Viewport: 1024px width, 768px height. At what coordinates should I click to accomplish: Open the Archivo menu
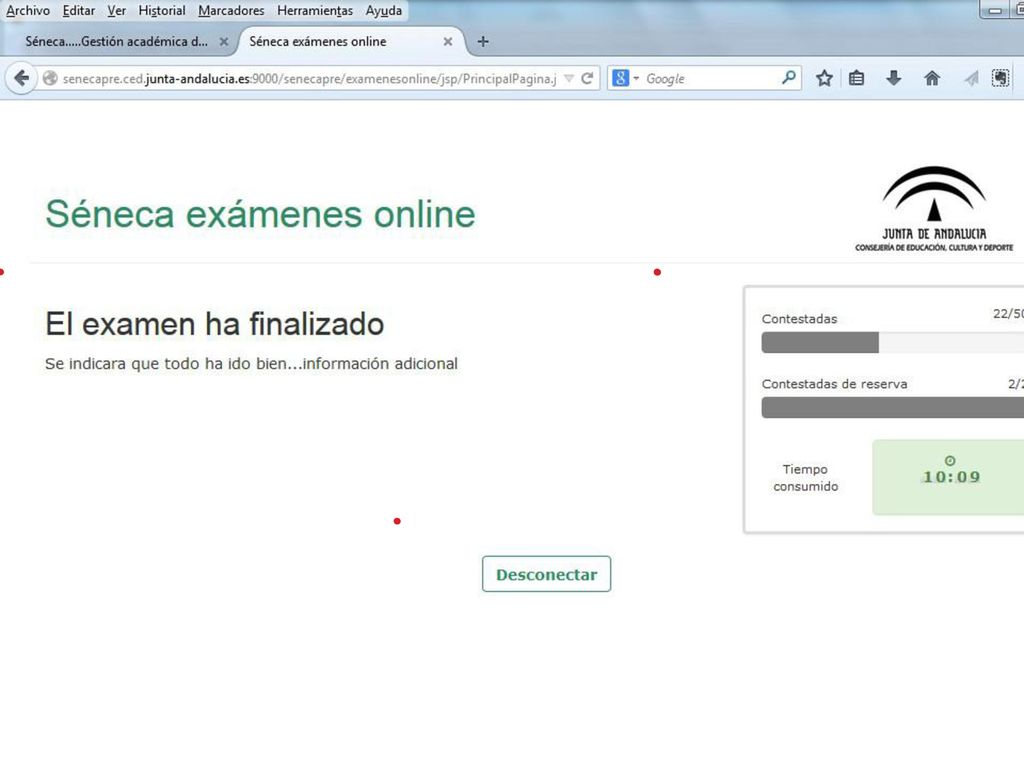click(x=28, y=10)
